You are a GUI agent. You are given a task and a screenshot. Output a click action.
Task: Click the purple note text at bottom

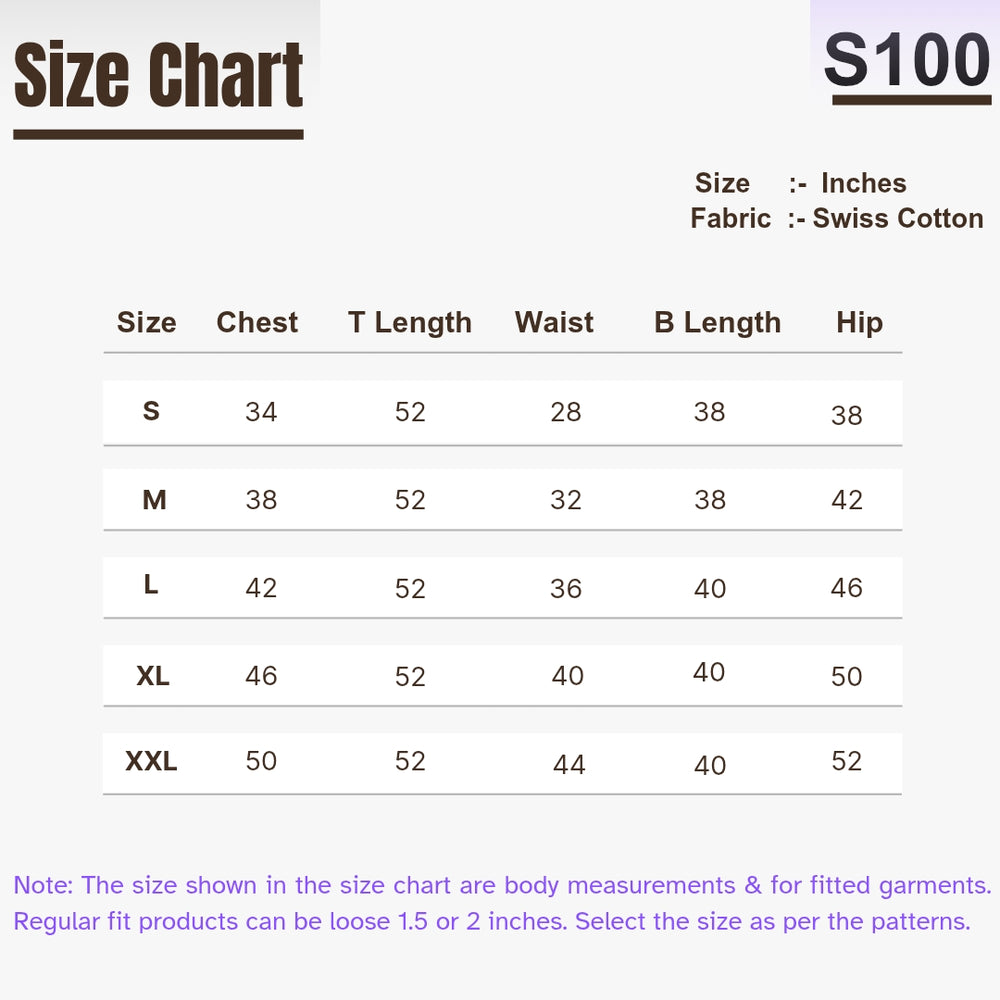tap(502, 903)
